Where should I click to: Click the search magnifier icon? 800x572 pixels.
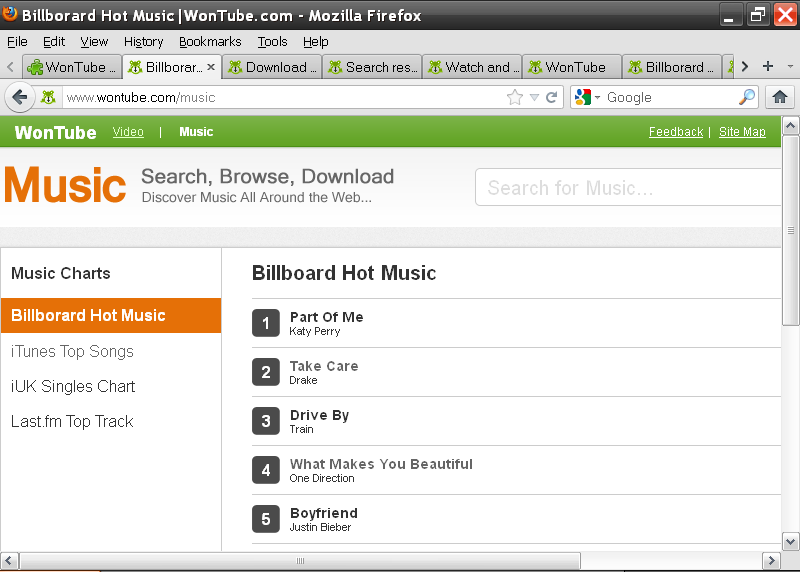747,97
